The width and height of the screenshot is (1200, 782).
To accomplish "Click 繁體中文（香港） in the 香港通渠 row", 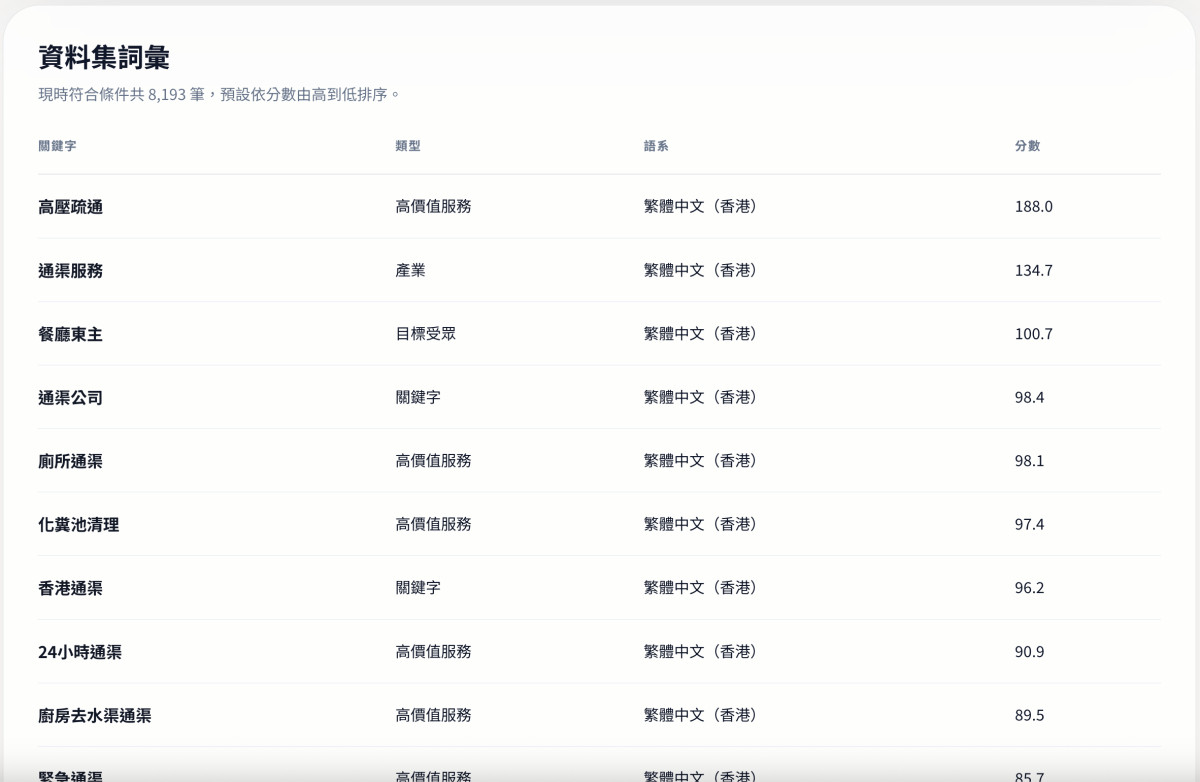I will (x=701, y=588).
